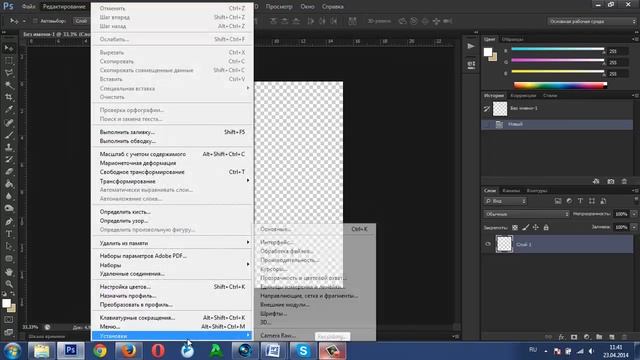Open Camera Raw preferences entry
Screen dimensions: 640x360
coord(278,336)
